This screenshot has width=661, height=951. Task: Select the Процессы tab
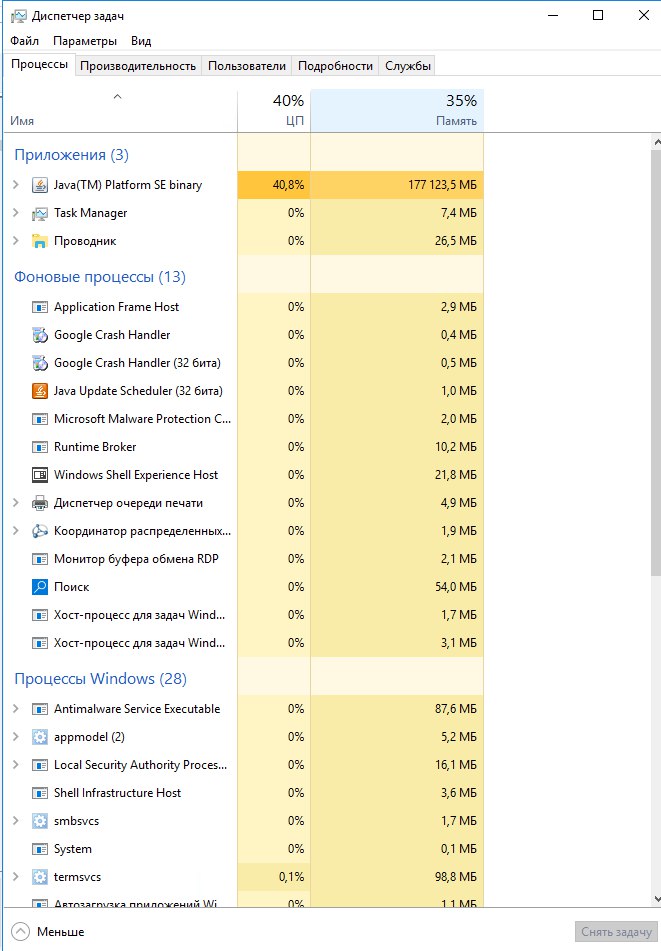[x=39, y=64]
